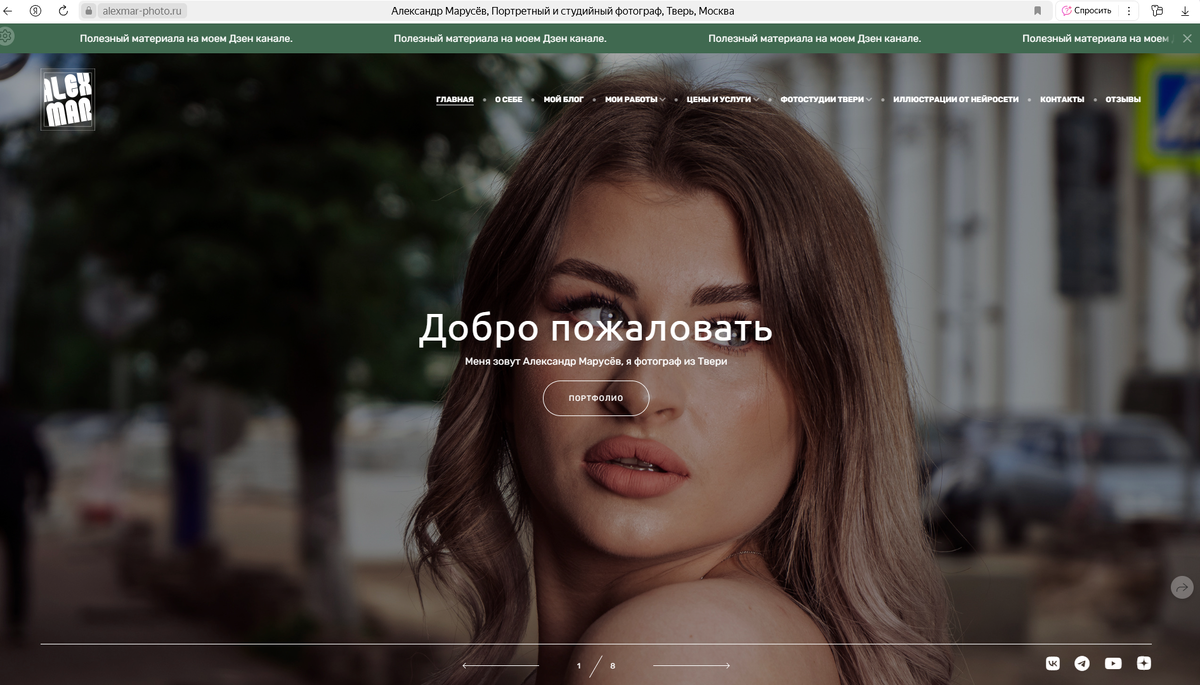This screenshot has height=685, width=1200.
Task: Go to МОЙ БЛОГ page
Action: coord(564,100)
